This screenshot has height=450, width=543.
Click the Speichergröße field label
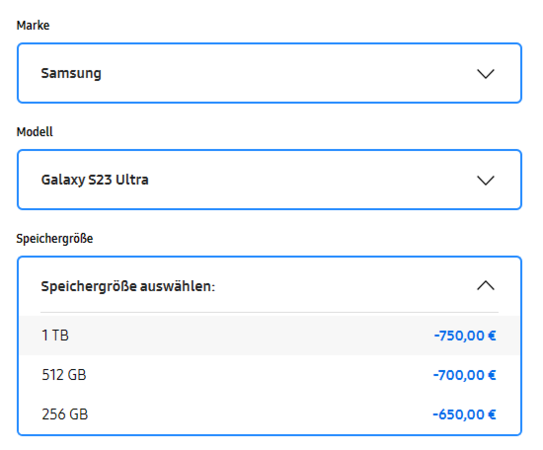point(55,239)
